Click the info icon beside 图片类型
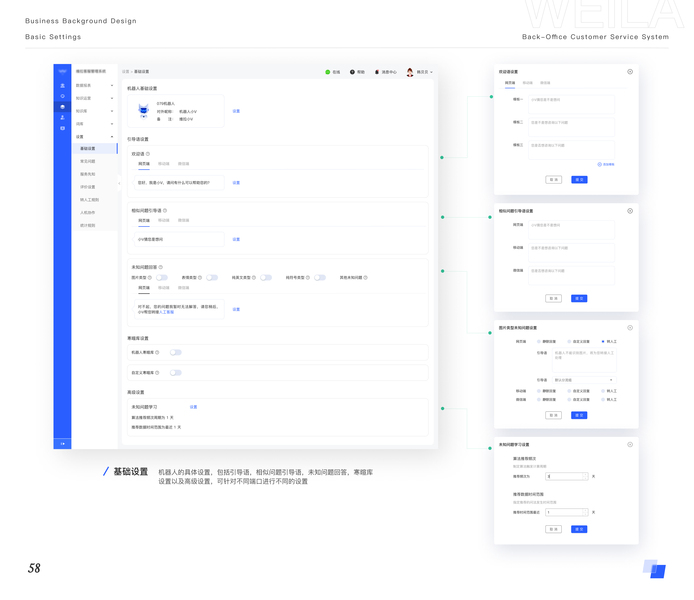Image resolution: width=694 pixels, height=600 pixels. click(x=150, y=277)
